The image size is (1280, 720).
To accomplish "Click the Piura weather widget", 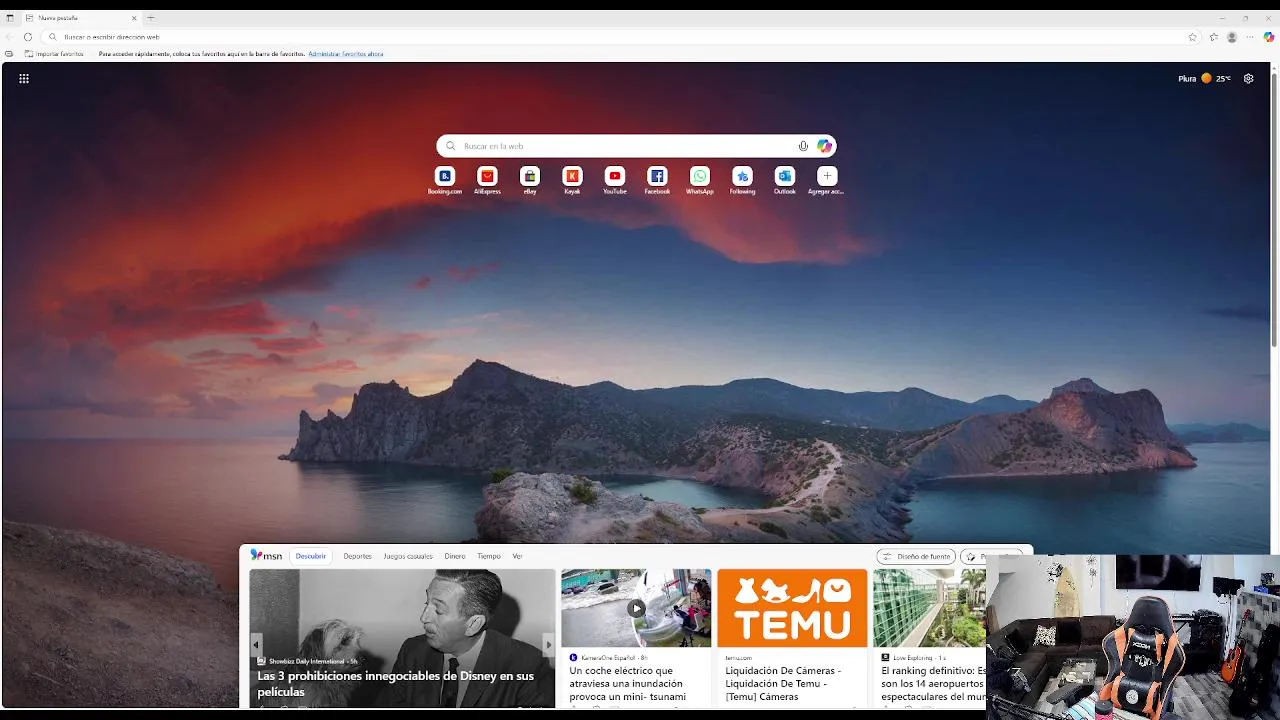I will [x=1204, y=78].
